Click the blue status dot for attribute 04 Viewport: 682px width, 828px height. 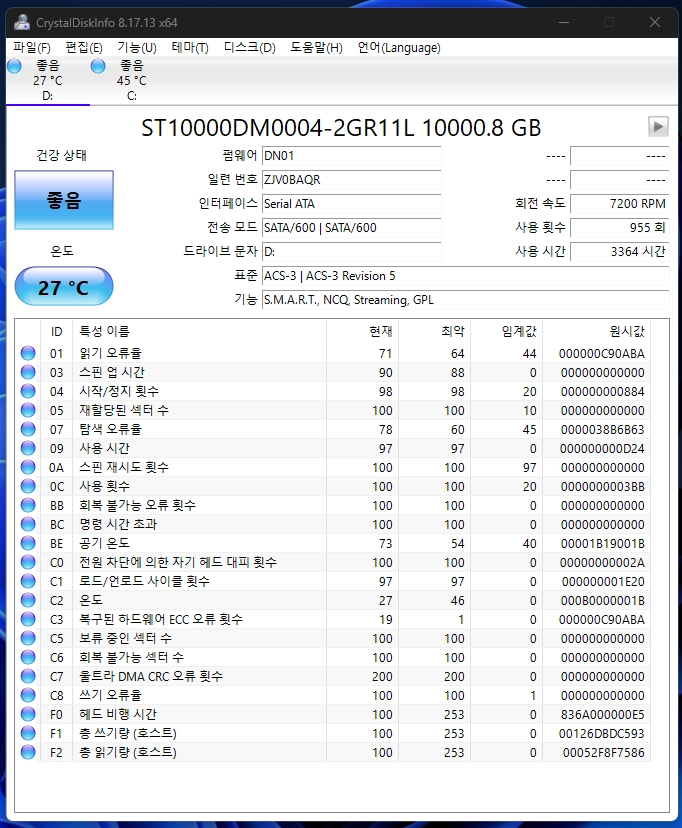[x=28, y=391]
